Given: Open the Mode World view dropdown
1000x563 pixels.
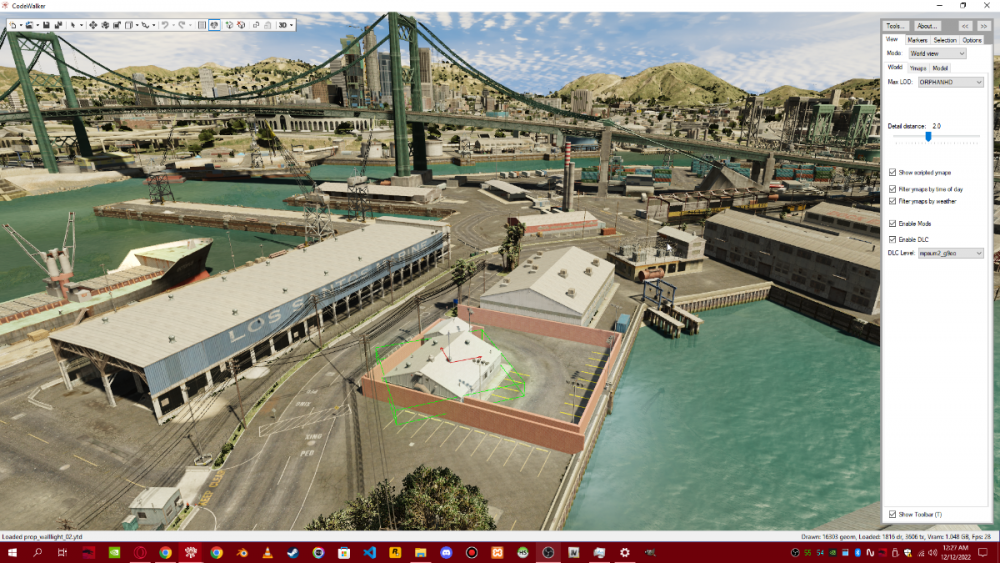Looking at the screenshot, I should click(937, 53).
